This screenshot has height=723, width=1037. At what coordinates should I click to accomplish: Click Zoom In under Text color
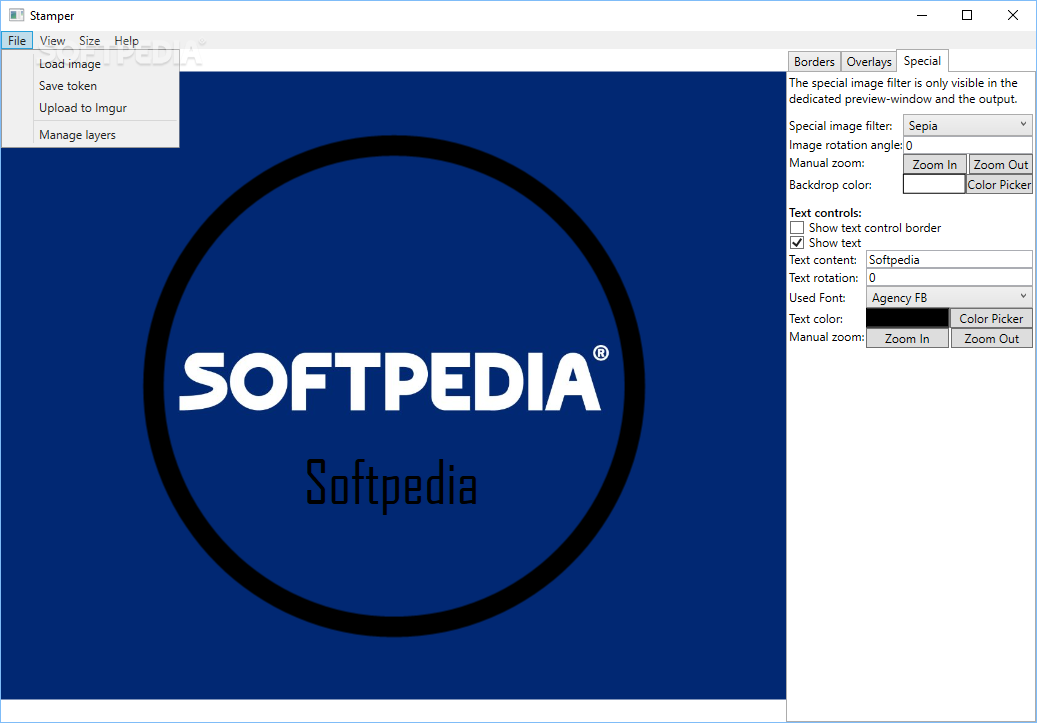(907, 338)
